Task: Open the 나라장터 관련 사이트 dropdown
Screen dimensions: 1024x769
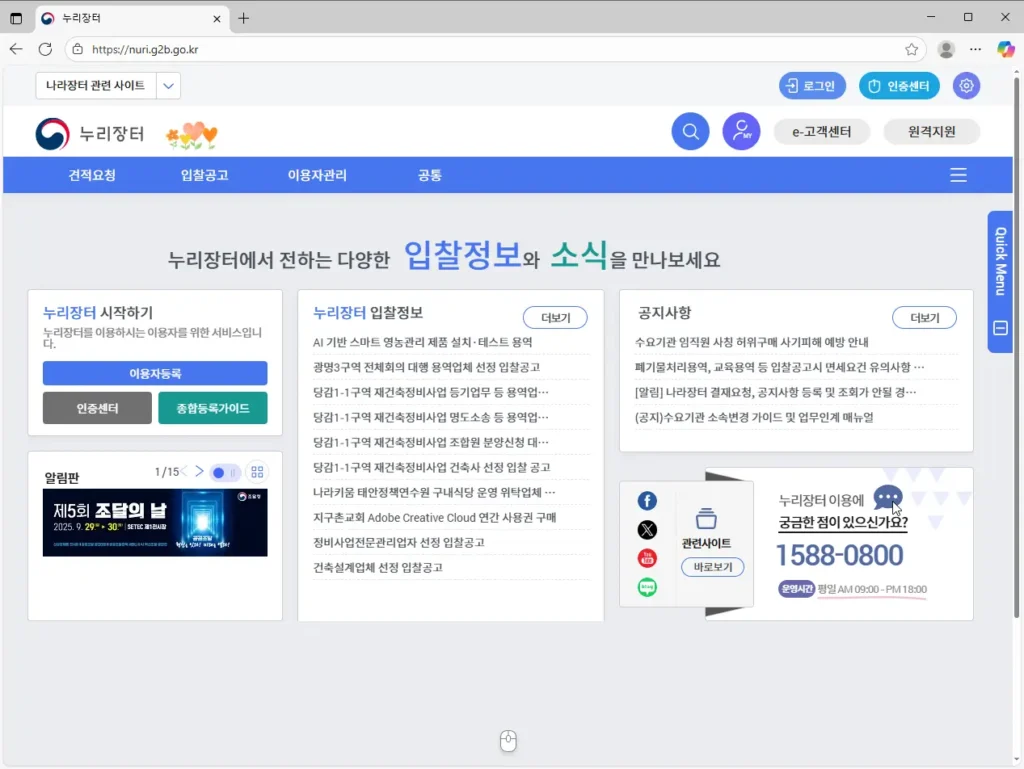Action: pyautogui.click(x=106, y=86)
